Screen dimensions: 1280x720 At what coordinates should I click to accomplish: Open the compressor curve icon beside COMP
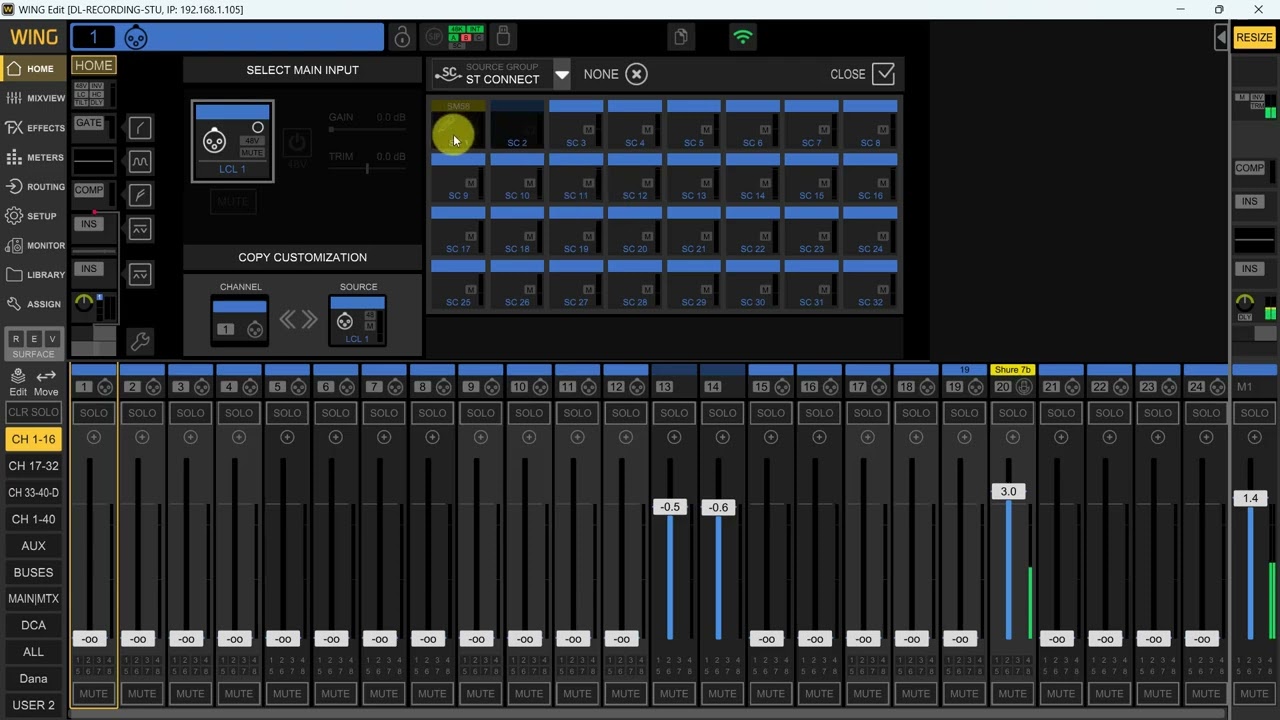tap(140, 195)
